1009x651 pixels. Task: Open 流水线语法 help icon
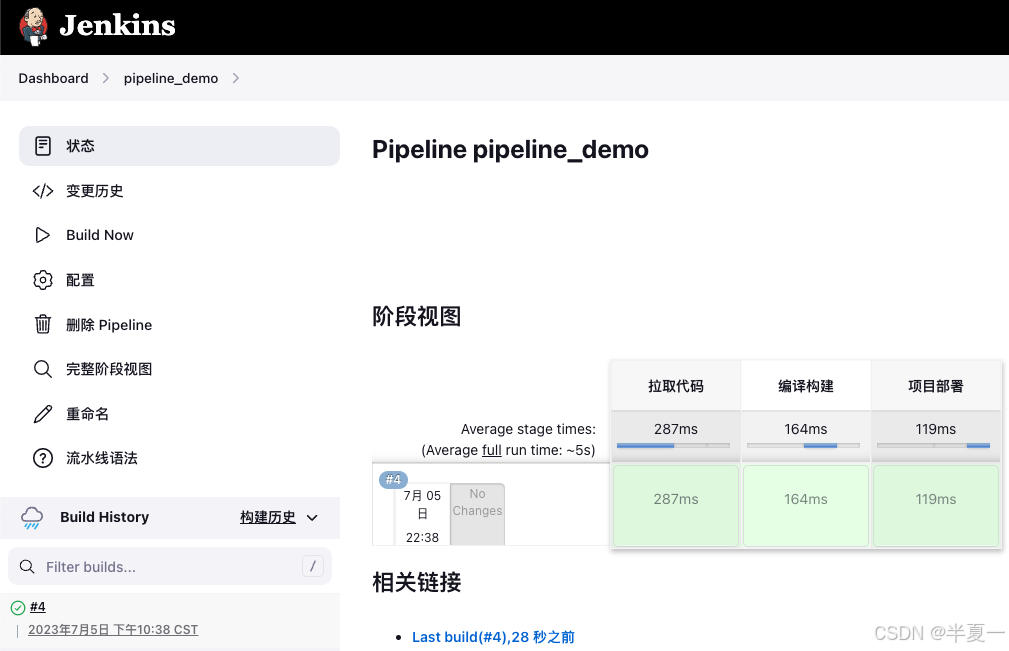click(43, 458)
